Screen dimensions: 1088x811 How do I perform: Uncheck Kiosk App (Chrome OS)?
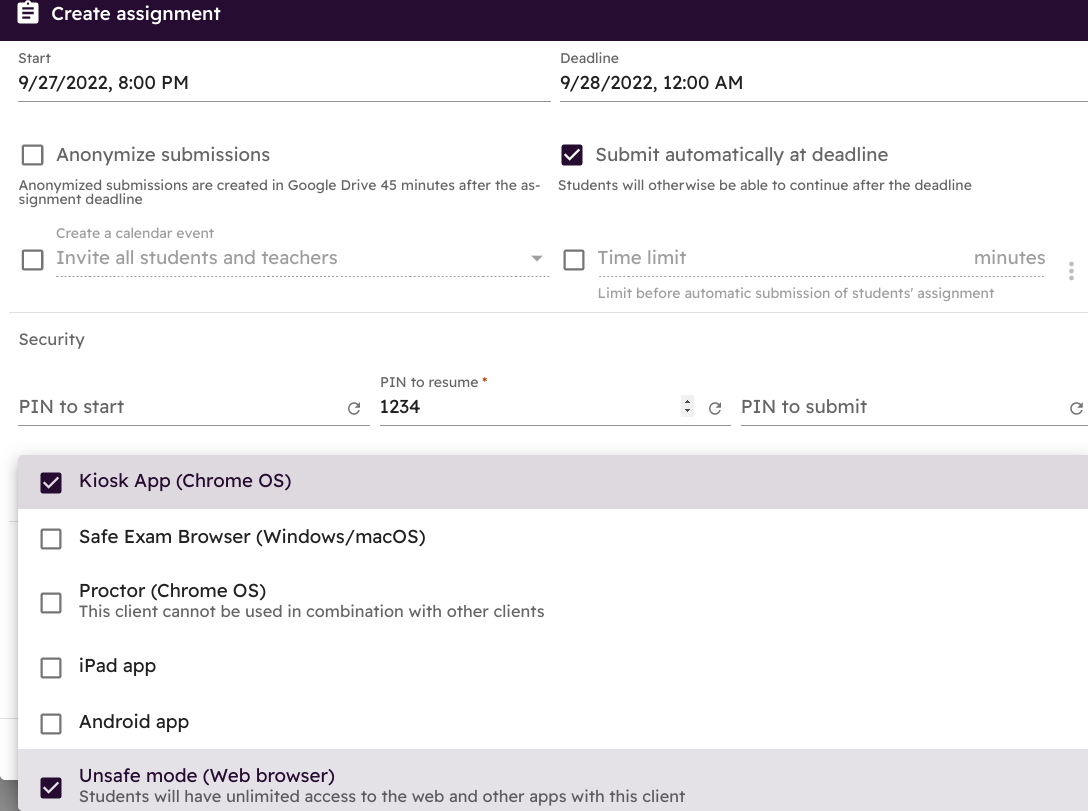tap(51, 482)
